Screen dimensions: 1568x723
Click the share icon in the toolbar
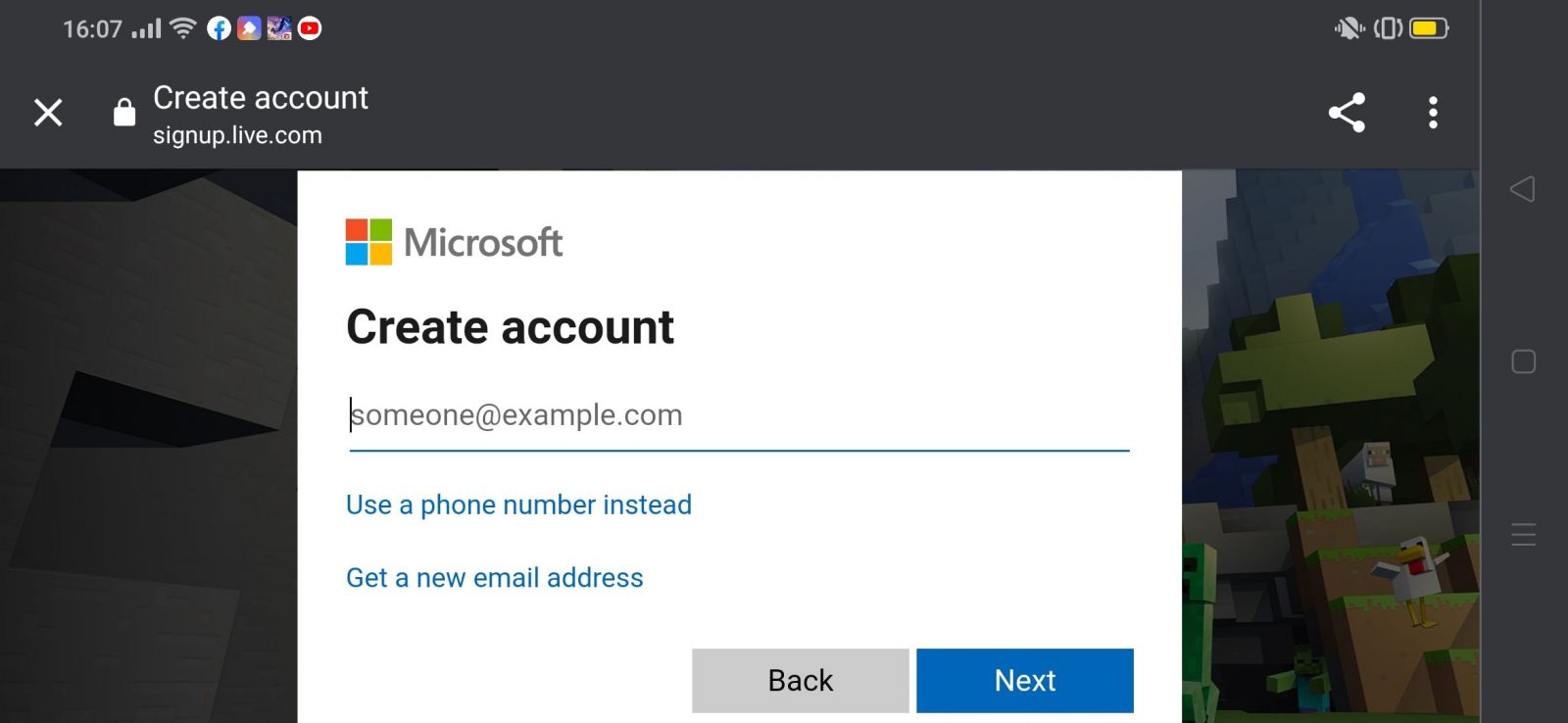coord(1347,113)
